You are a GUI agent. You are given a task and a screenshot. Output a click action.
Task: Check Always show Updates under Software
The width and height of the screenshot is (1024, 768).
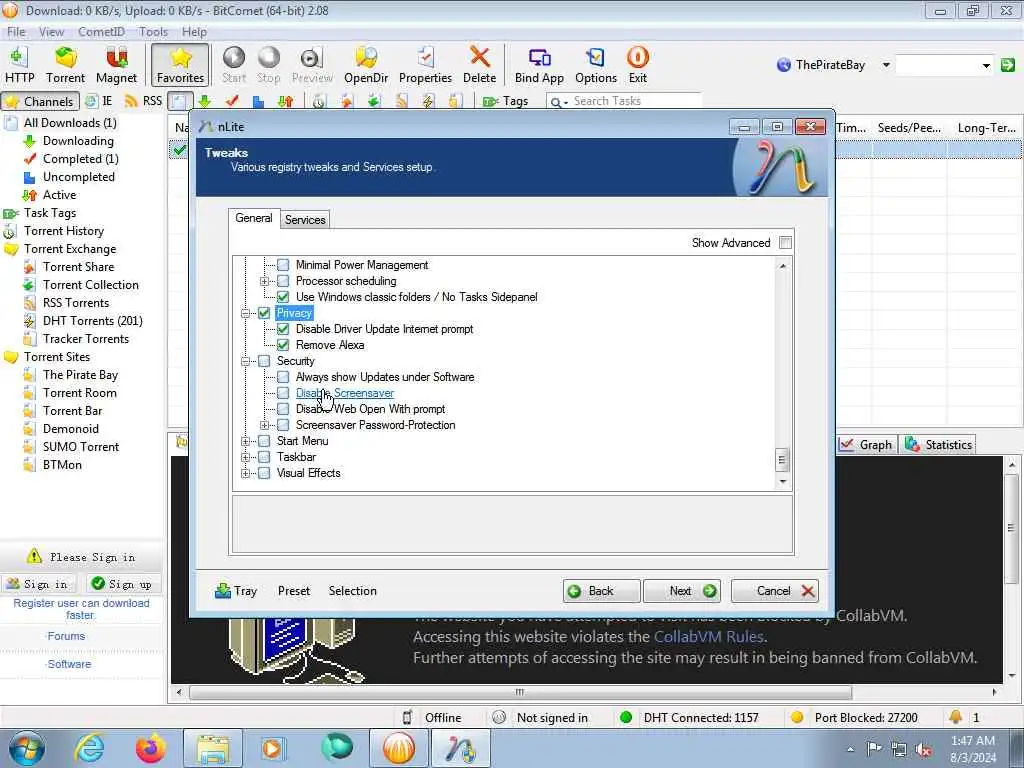coord(283,377)
